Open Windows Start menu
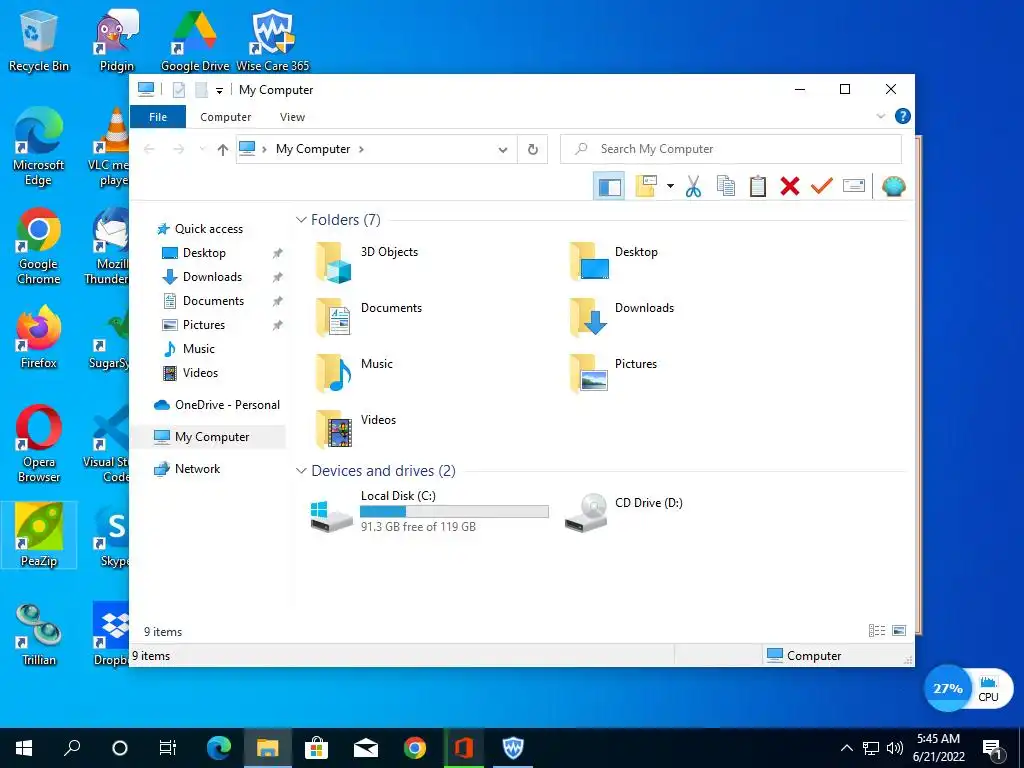The height and width of the screenshot is (768, 1024). click(x=24, y=748)
